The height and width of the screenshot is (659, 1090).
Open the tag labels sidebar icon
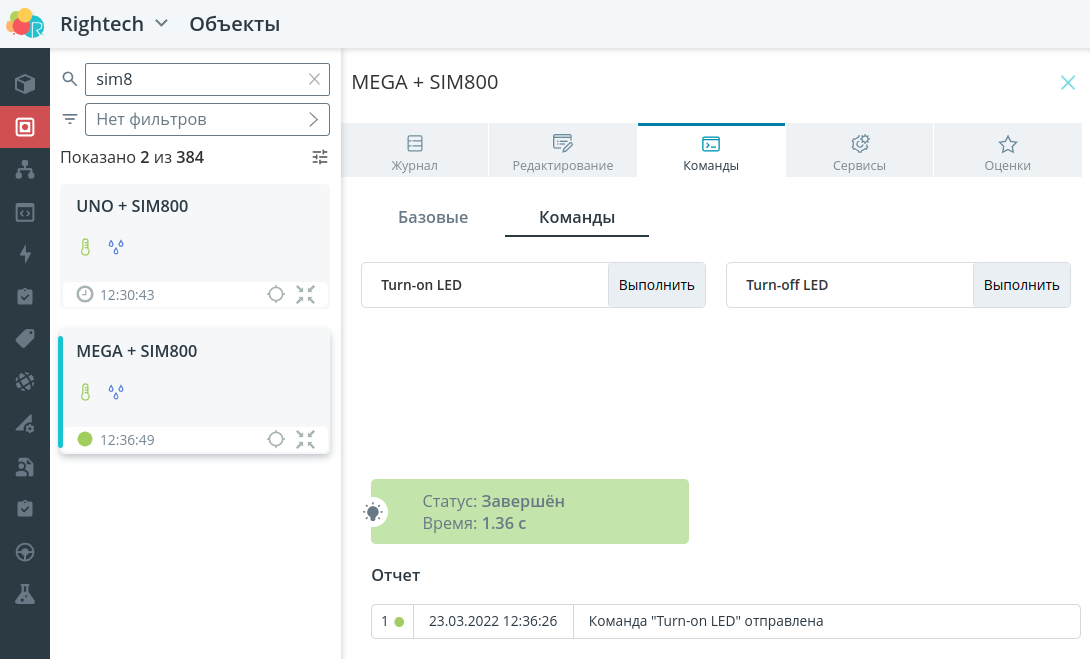pos(25,339)
